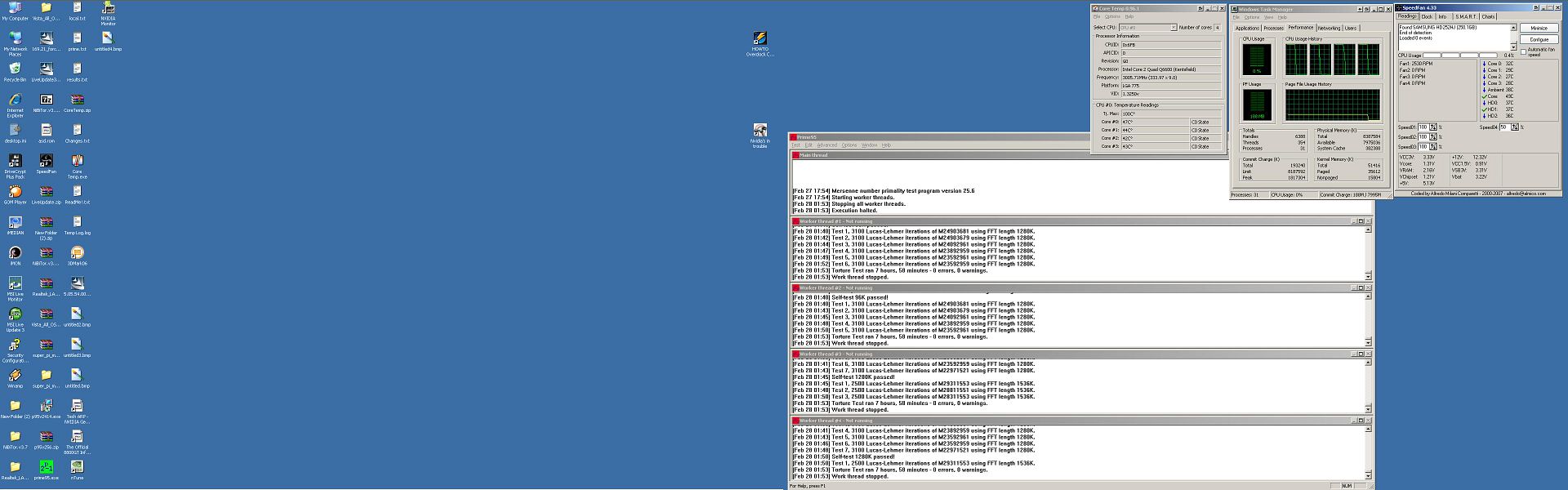
Task: Click the Speed04 percentage field in SpeedFan
Action: [1504, 127]
